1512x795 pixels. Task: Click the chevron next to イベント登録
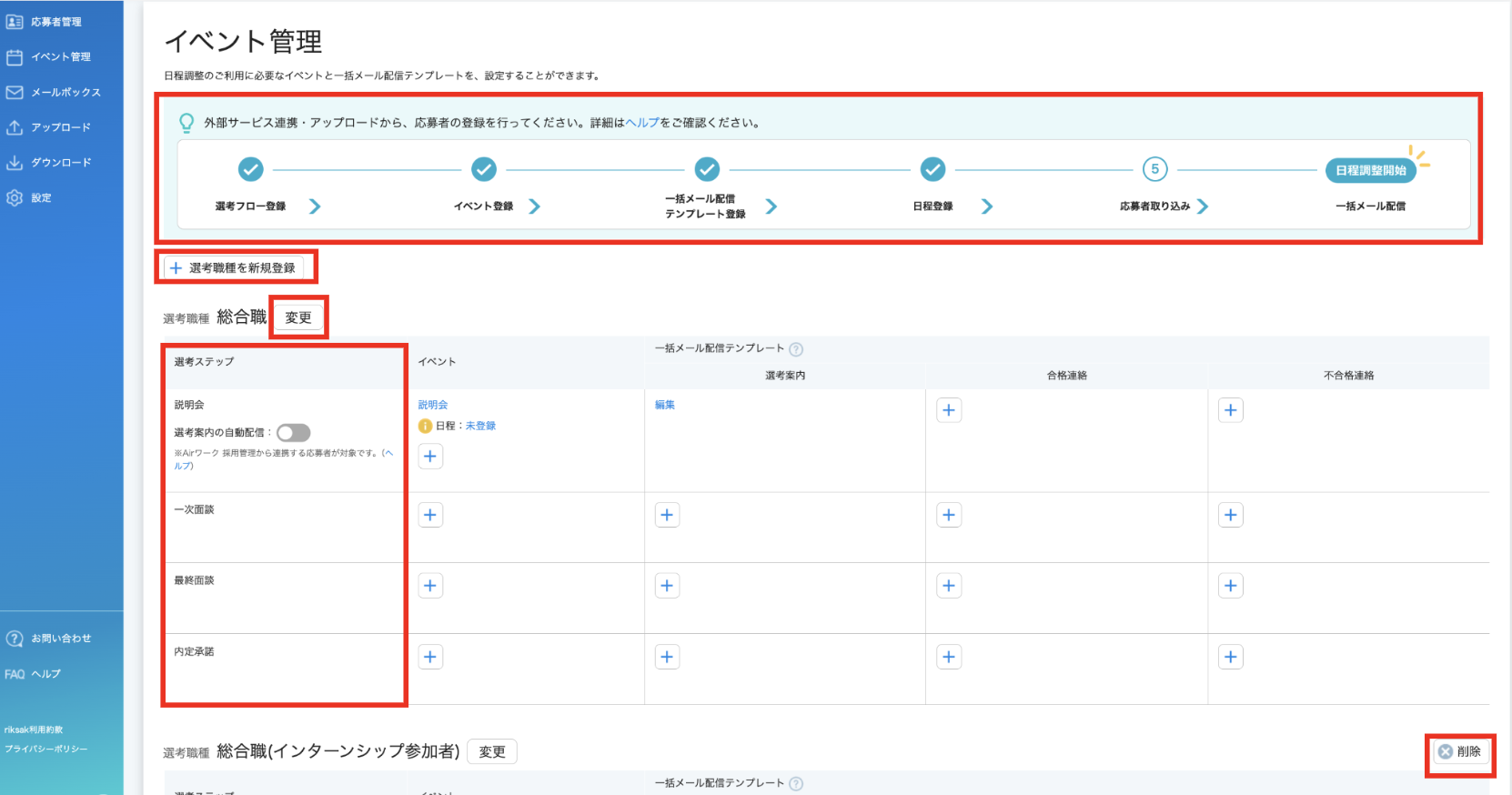pos(534,206)
